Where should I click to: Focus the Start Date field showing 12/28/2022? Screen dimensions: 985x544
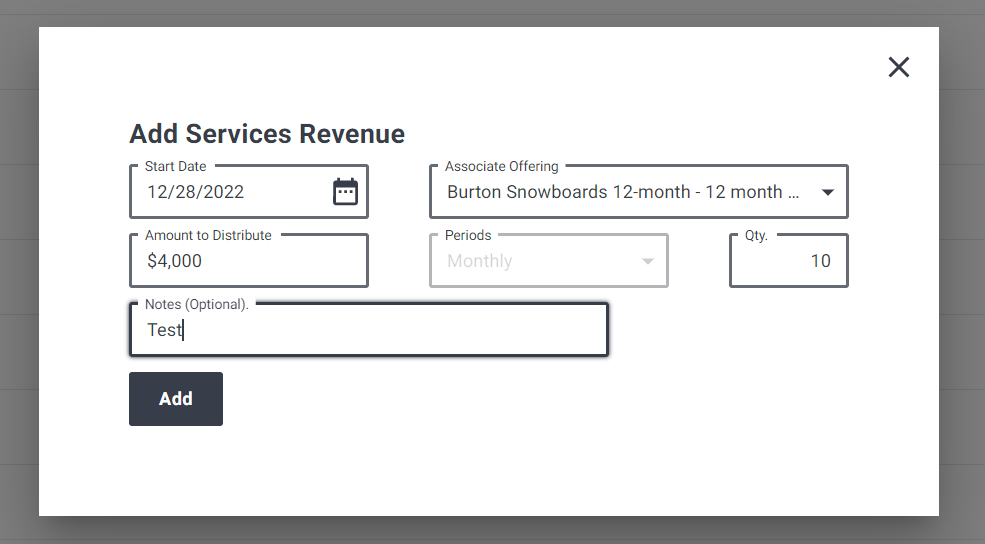pos(249,192)
